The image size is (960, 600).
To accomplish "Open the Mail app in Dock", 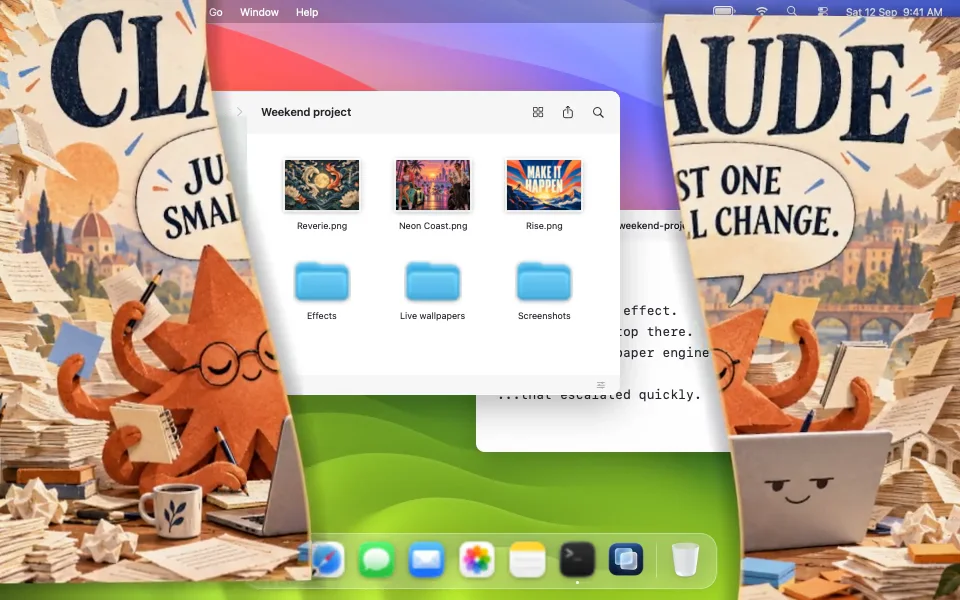I will point(427,559).
